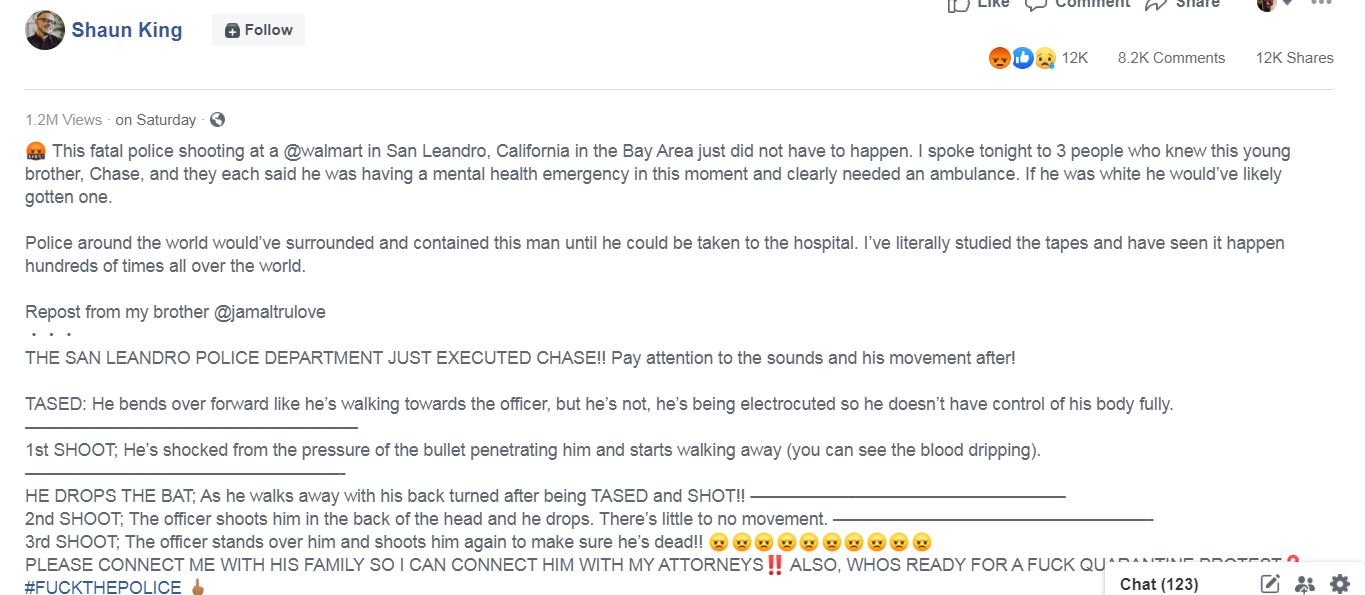The width and height of the screenshot is (1365, 595).
Task: Open the 'on Saturday' timestamp link
Action: click(156, 119)
